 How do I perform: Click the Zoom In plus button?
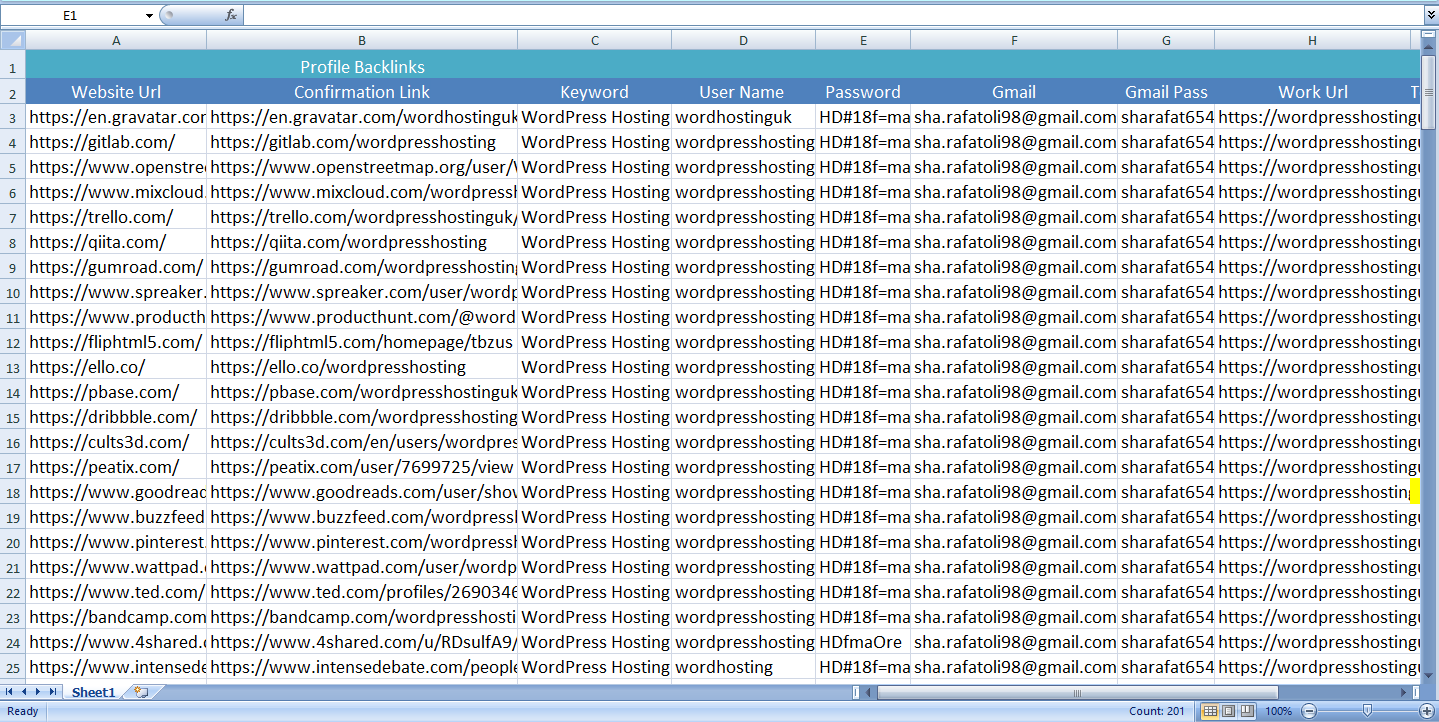click(1426, 711)
